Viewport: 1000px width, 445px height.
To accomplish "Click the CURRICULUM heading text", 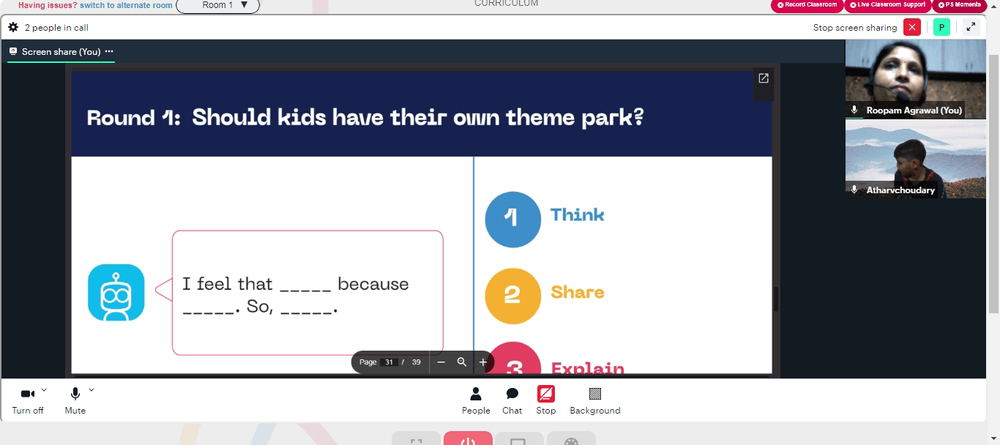I will pyautogui.click(x=506, y=3).
